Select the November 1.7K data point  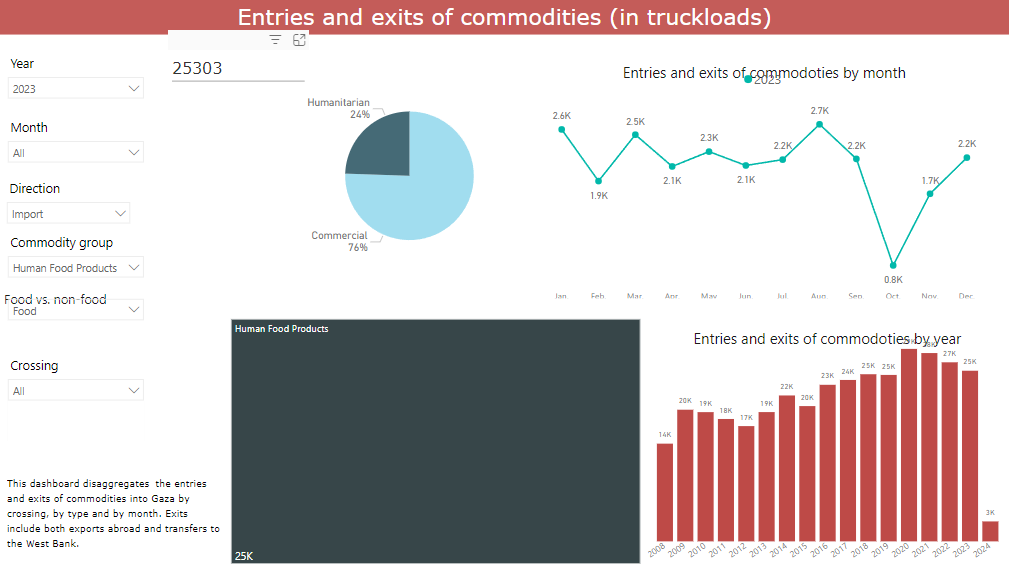930,194
